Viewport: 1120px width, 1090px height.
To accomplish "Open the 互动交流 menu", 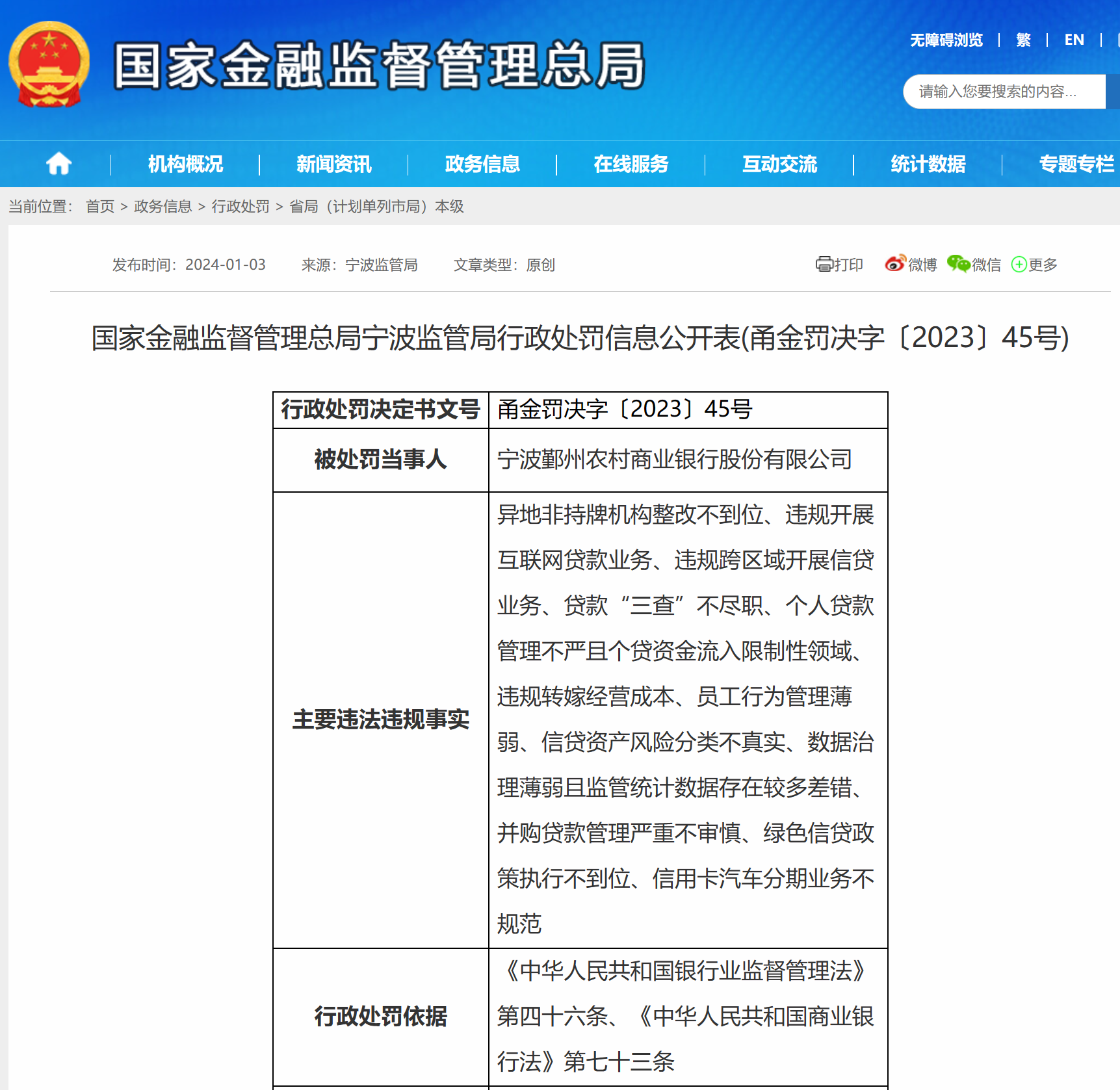I will pyautogui.click(x=779, y=164).
